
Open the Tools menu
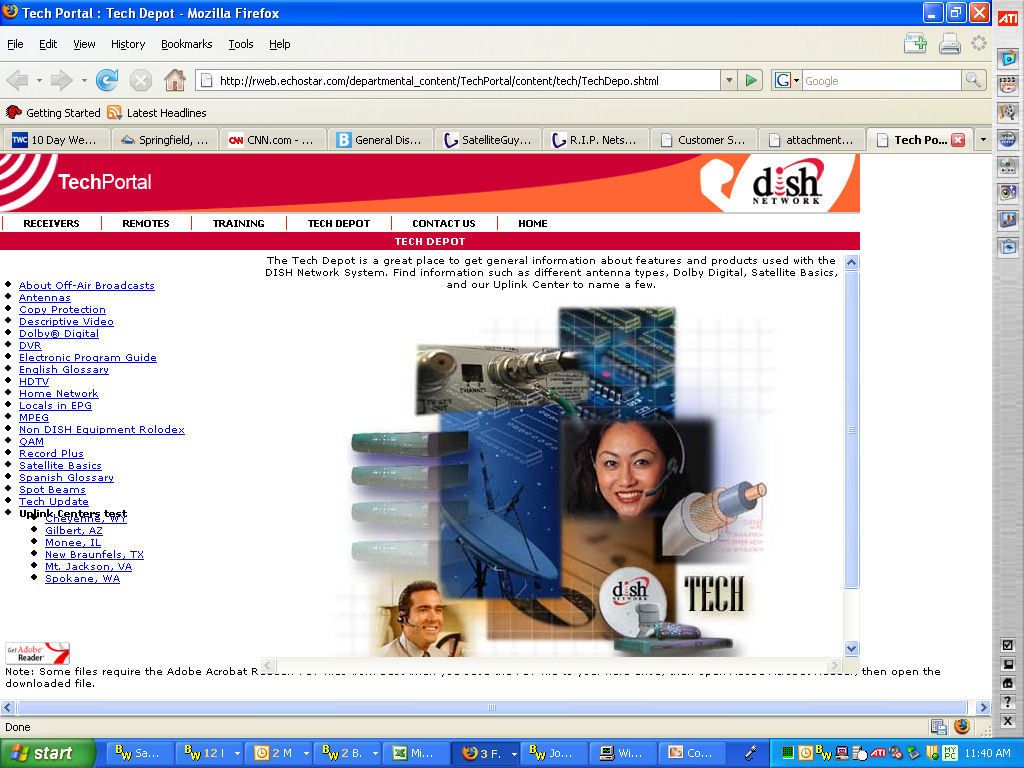click(240, 44)
